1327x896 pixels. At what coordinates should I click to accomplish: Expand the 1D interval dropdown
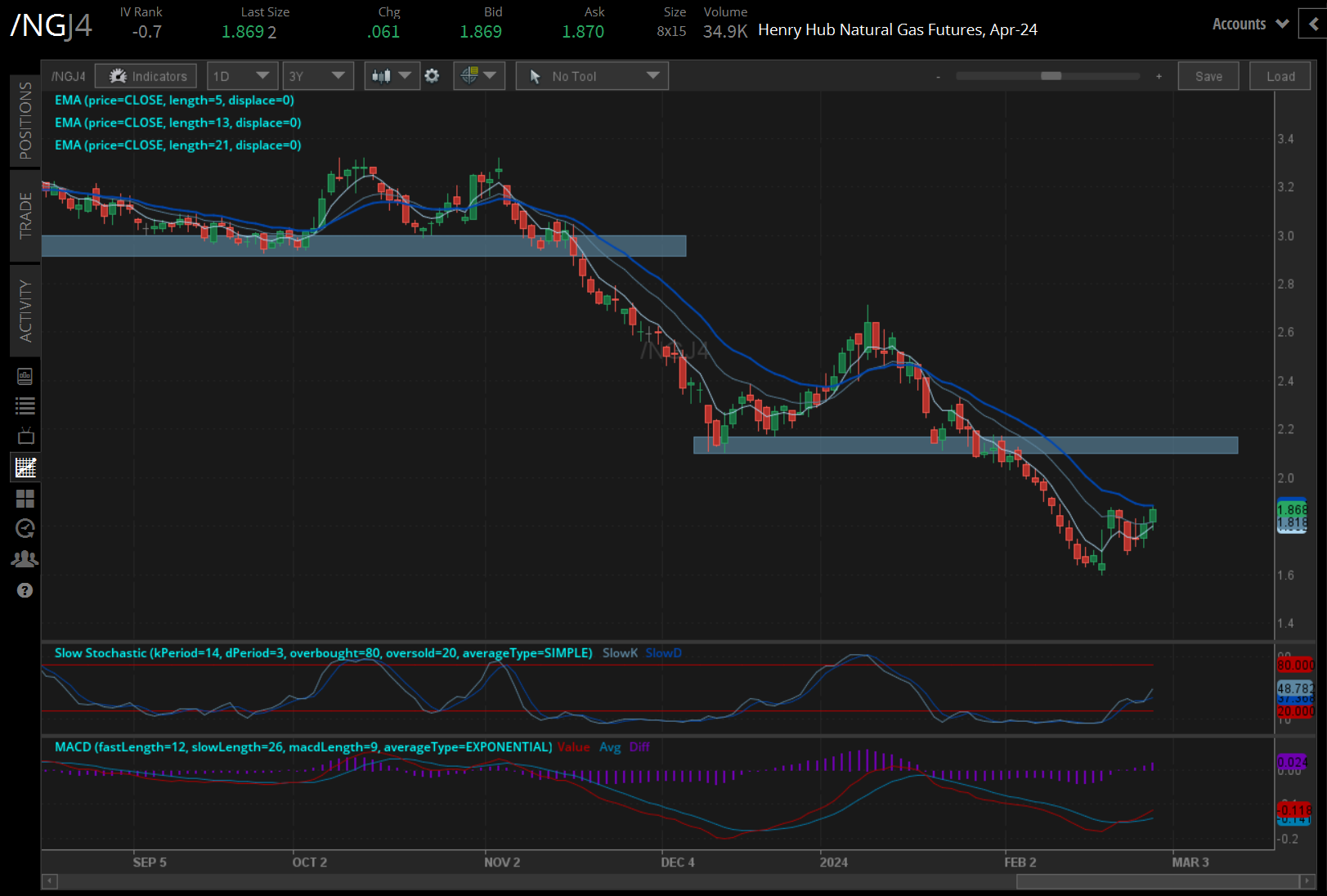pos(242,76)
